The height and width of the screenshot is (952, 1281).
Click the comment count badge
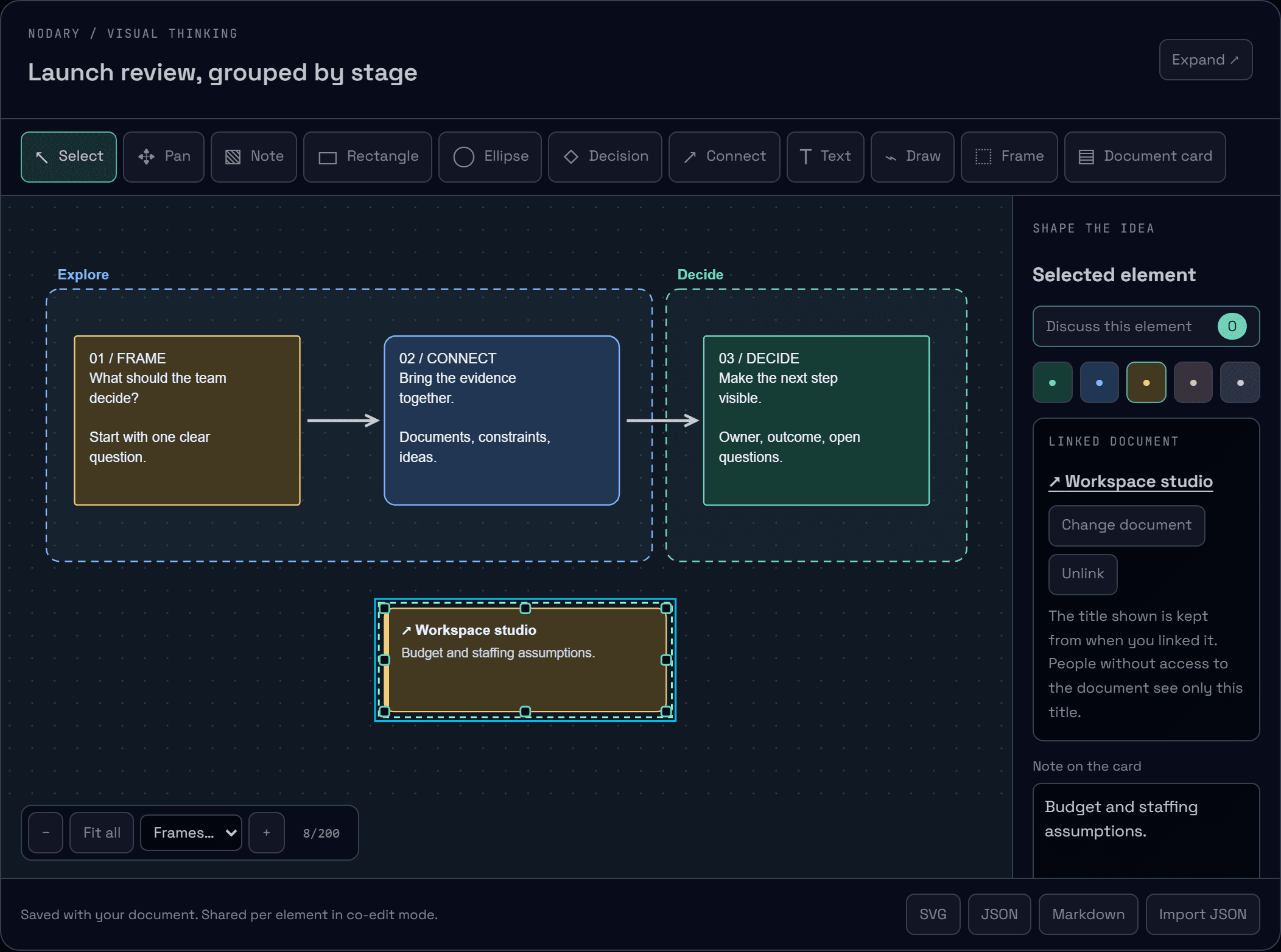[x=1232, y=326]
